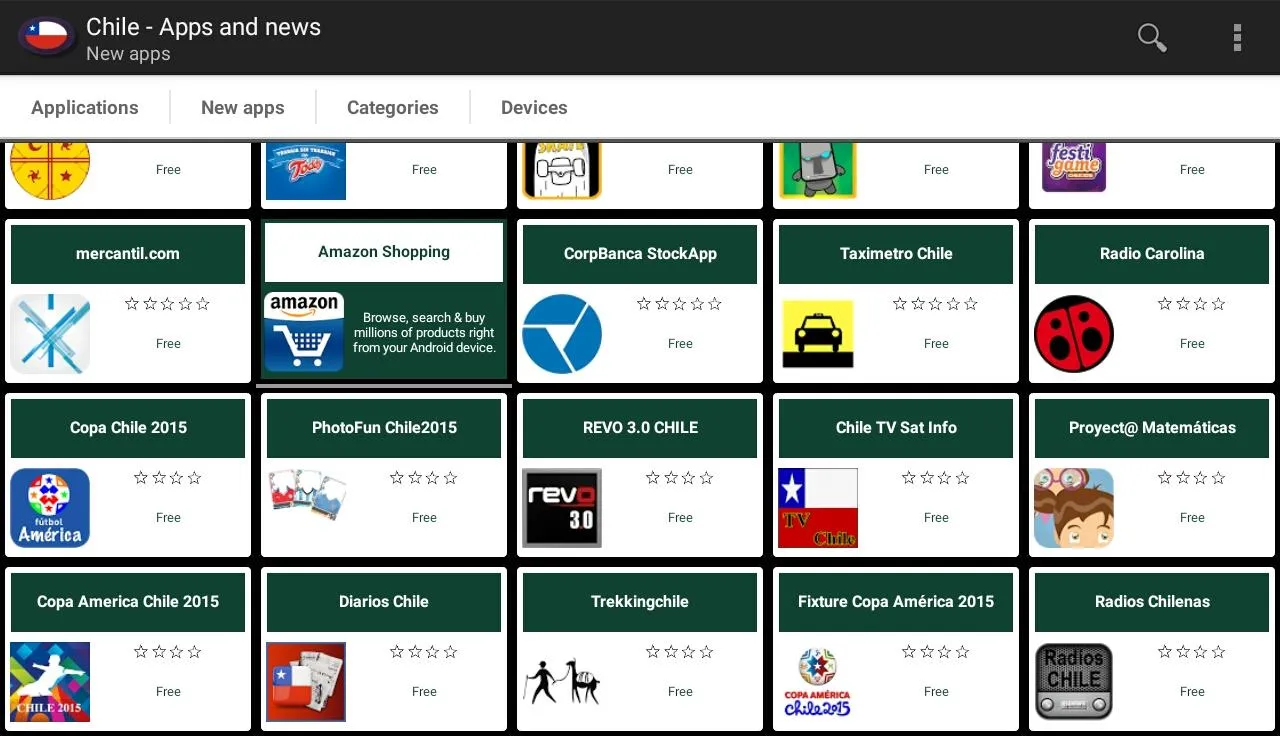Tap the search magnifier icon
Screen dimensions: 1280x736
tap(1152, 37)
